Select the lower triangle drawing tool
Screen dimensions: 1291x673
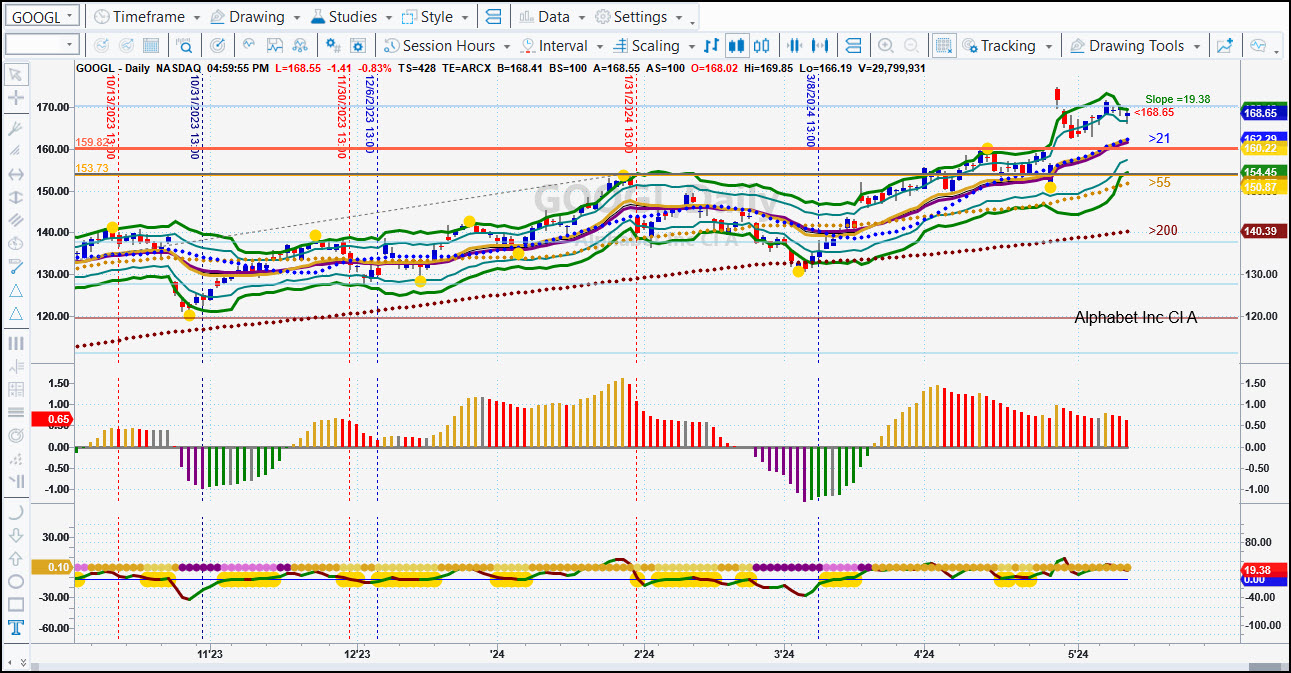(x=16, y=314)
